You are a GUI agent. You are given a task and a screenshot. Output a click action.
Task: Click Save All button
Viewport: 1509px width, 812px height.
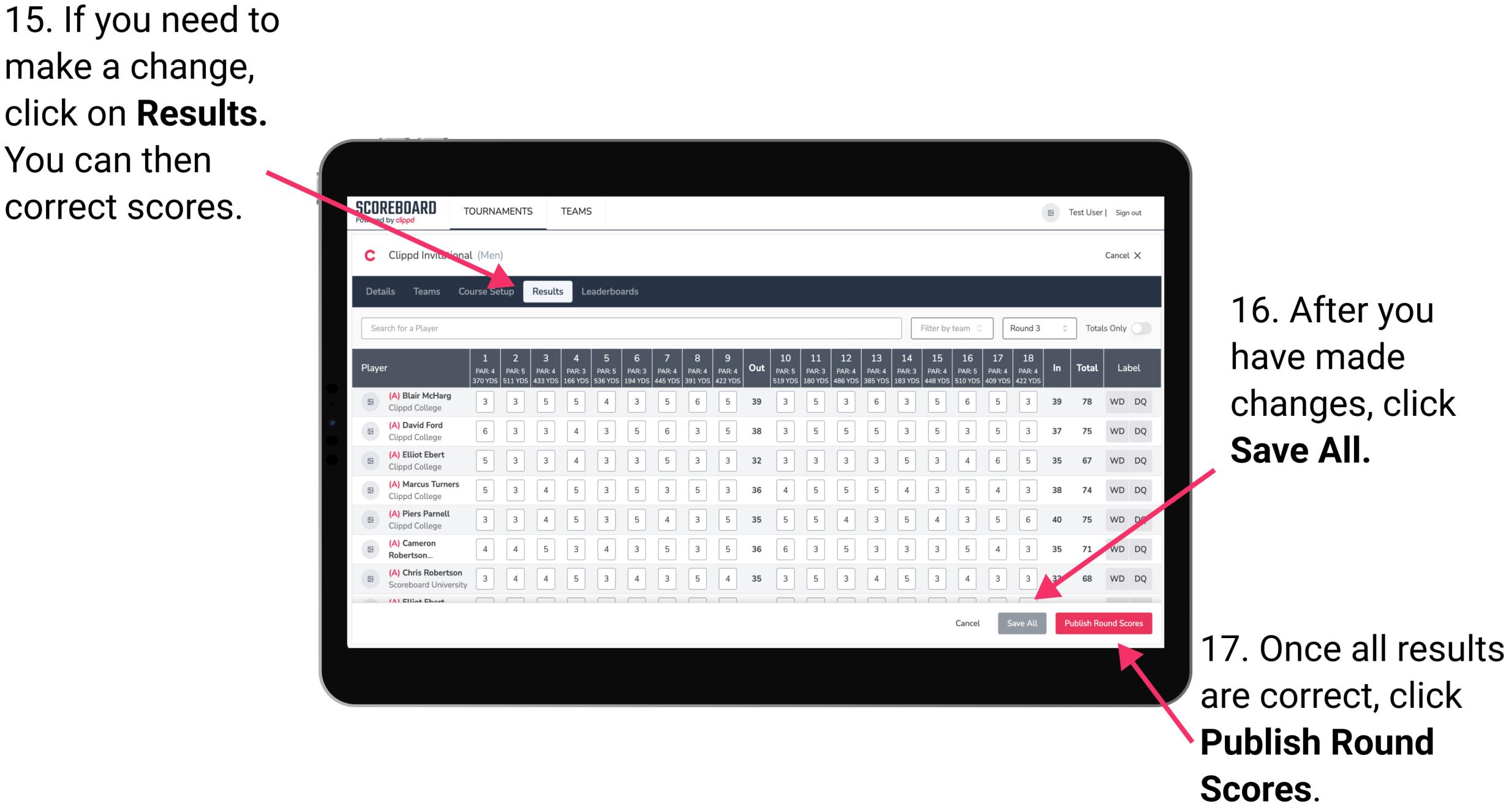[1022, 622]
